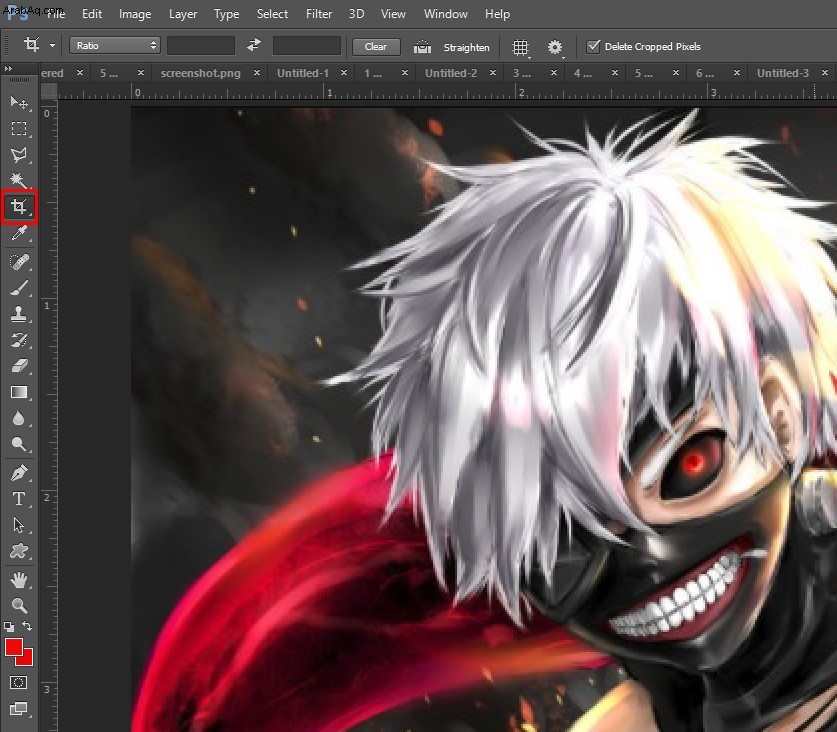Click the Straighten level icon
837x732 pixels.
pos(422,47)
